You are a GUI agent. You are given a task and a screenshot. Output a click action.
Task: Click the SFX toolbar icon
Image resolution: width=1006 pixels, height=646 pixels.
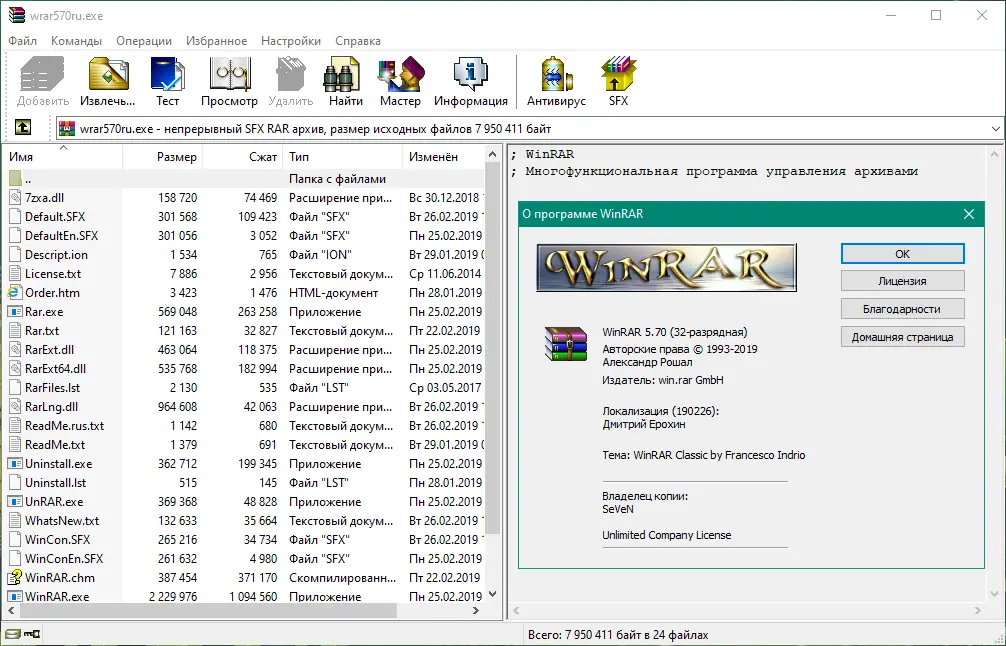(618, 74)
